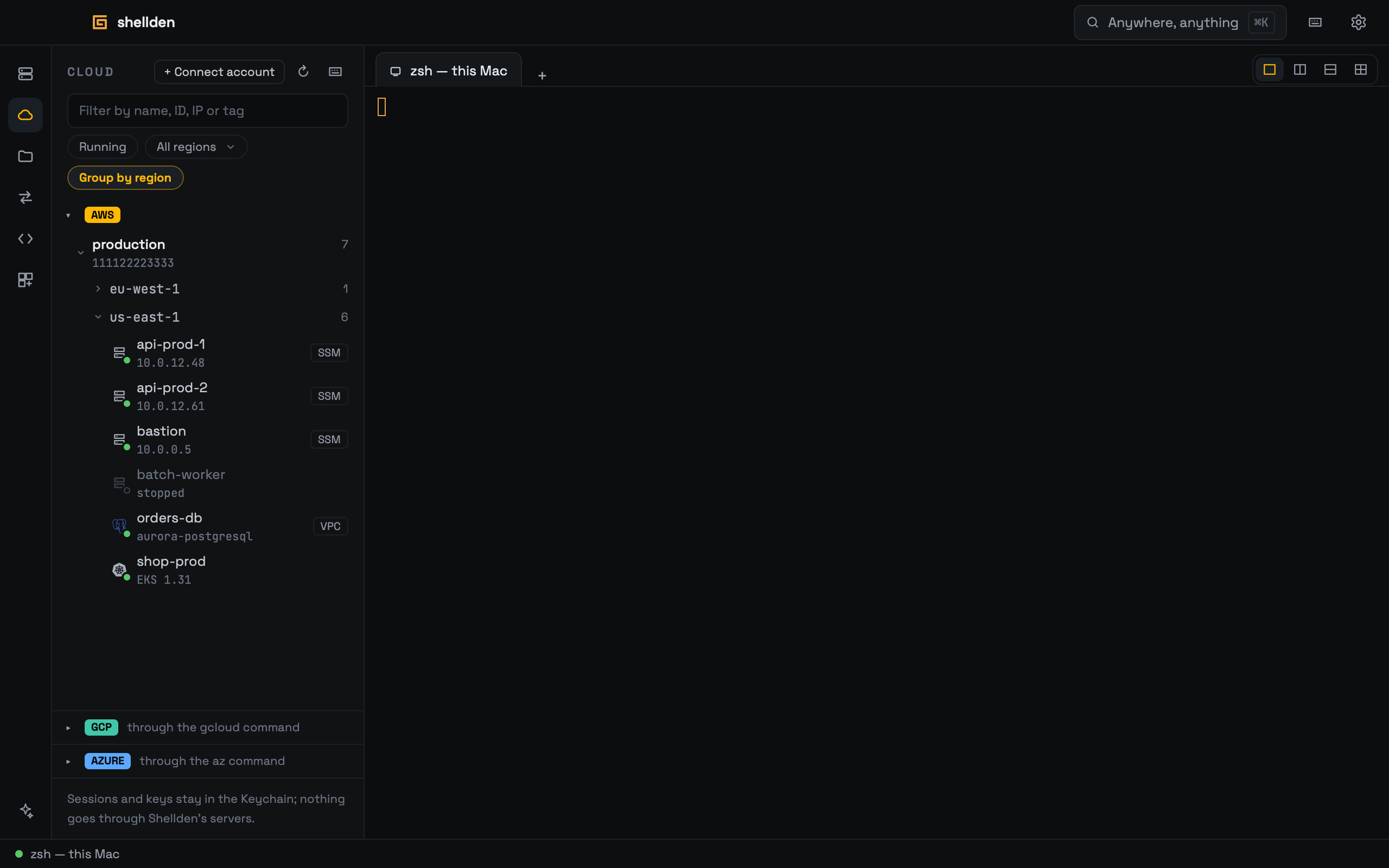Open the code snippets sidebar icon
The height and width of the screenshot is (868, 1389).
tap(26, 239)
